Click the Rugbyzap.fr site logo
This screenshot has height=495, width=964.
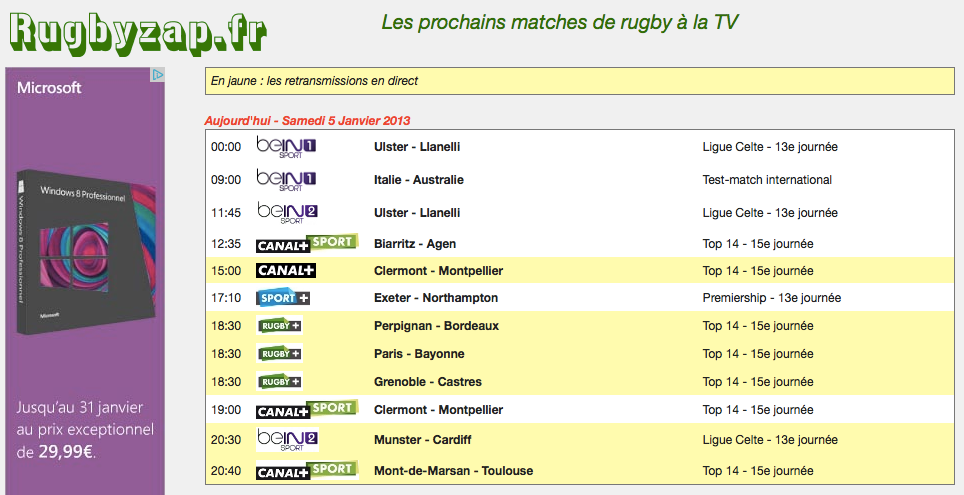pyautogui.click(x=137, y=32)
